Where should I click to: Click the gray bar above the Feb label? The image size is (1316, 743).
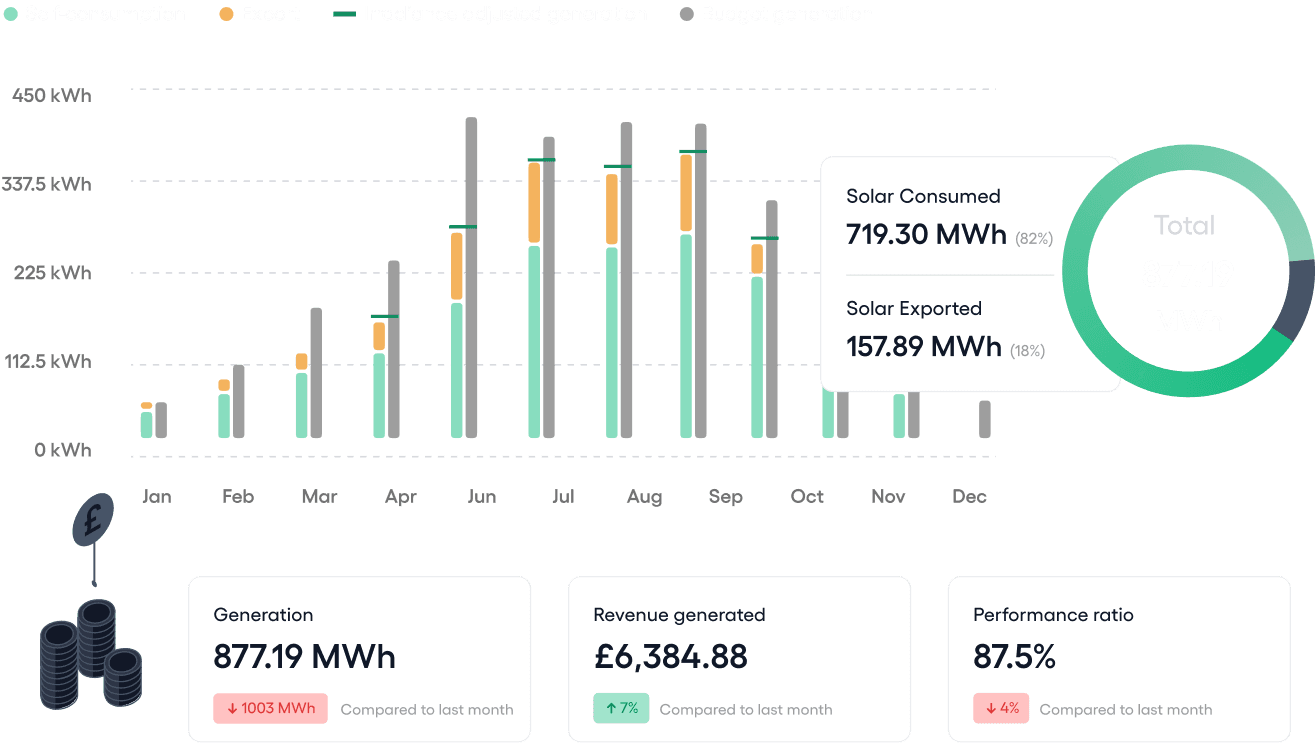coord(238,401)
